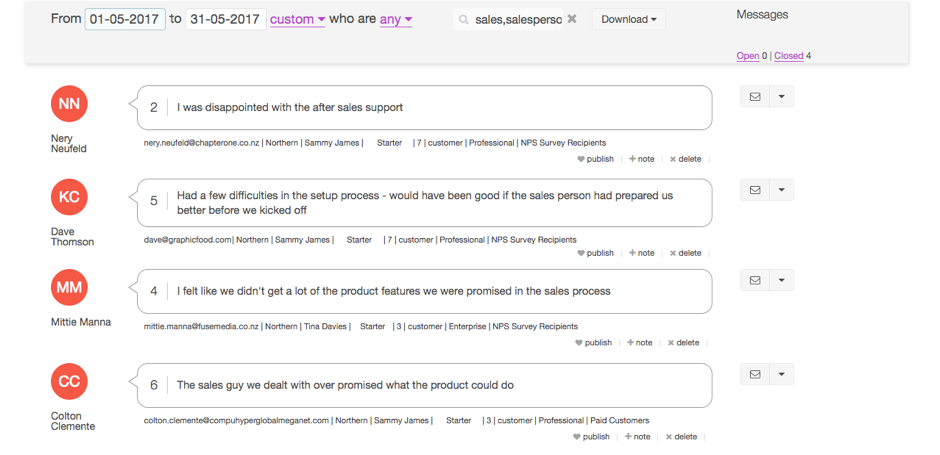Click the envelope icon for Colton Clemente's comment
940x455 pixels.
coord(755,374)
